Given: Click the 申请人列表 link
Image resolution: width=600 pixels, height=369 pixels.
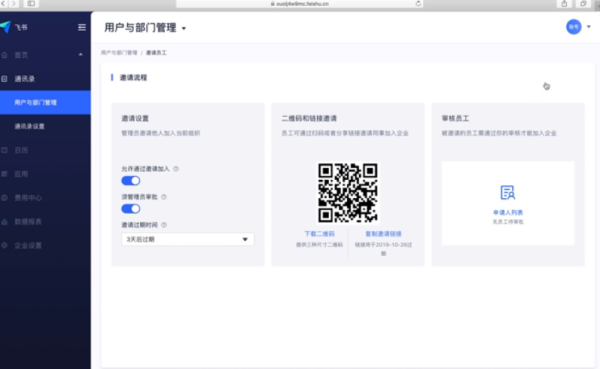Looking at the screenshot, I should (x=508, y=212).
